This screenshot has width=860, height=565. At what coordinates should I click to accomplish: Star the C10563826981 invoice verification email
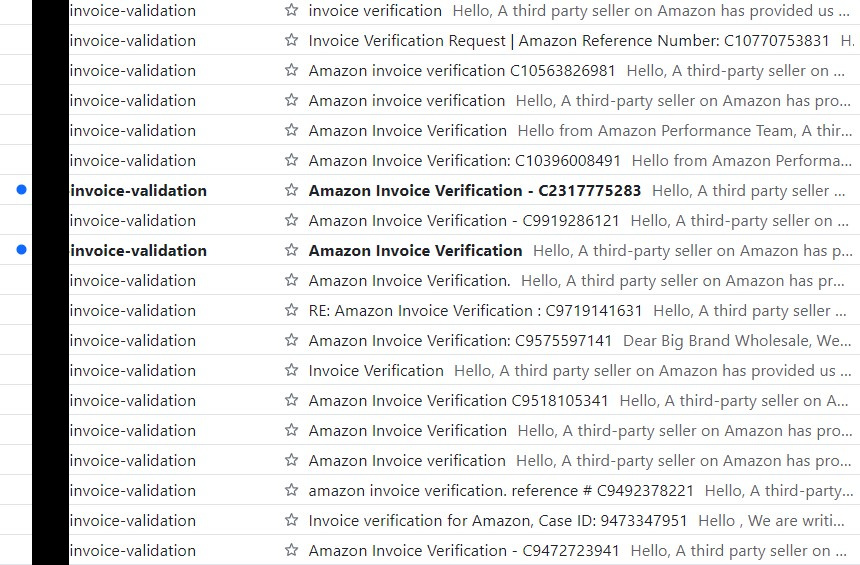tap(291, 71)
